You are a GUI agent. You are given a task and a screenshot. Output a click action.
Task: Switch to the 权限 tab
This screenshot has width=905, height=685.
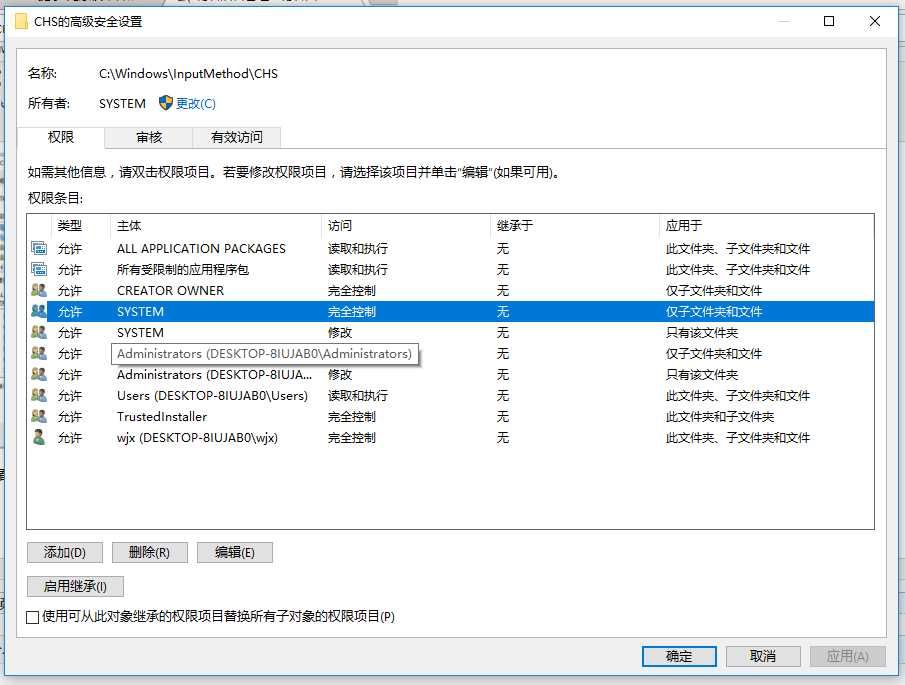61,137
